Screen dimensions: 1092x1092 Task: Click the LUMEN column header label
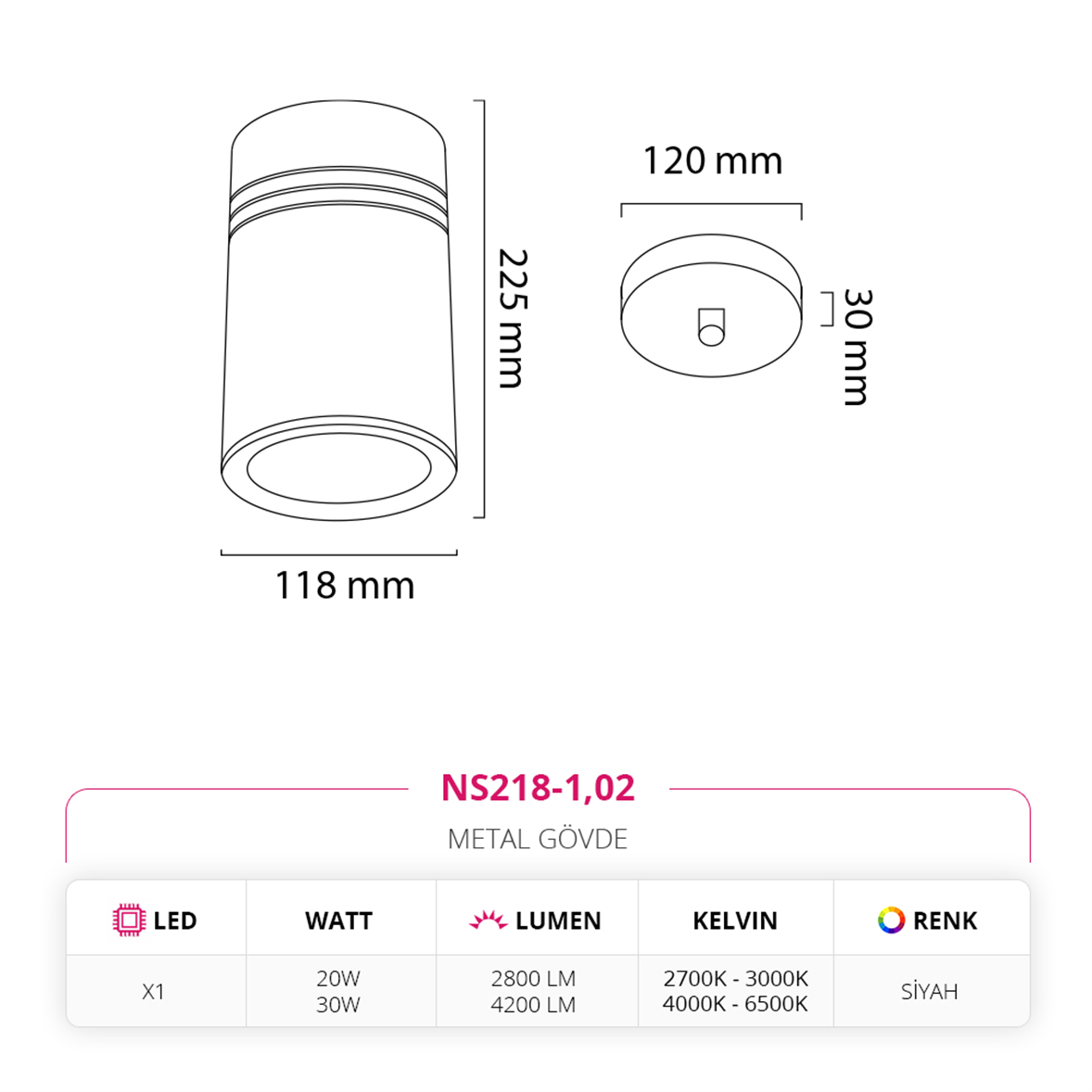coord(558,921)
